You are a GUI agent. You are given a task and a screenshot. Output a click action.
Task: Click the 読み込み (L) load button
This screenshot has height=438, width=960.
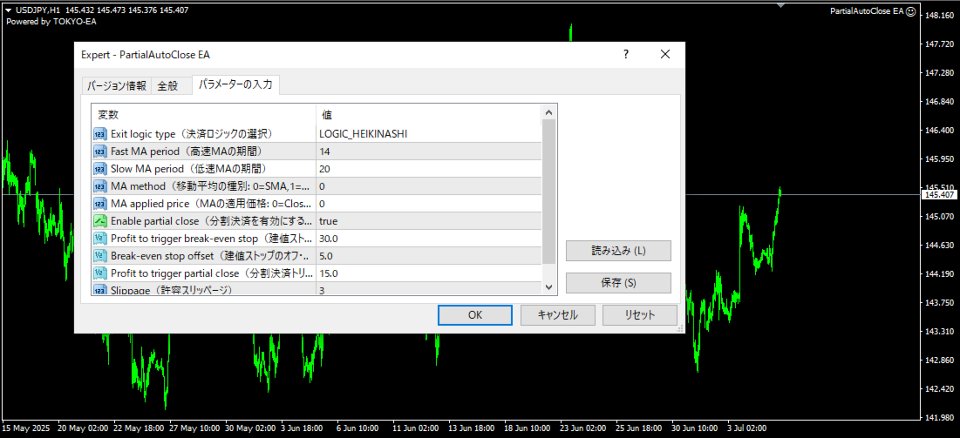click(618, 251)
